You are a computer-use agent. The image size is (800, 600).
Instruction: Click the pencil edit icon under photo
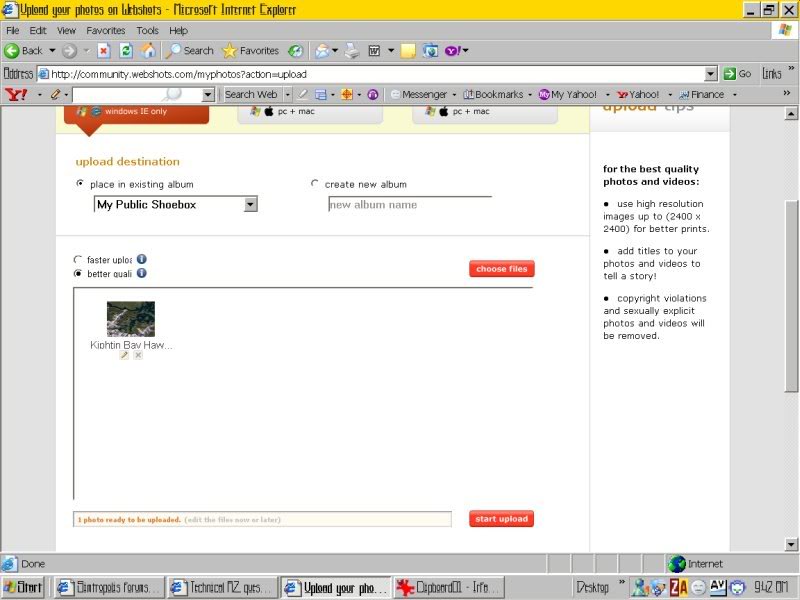pos(124,355)
